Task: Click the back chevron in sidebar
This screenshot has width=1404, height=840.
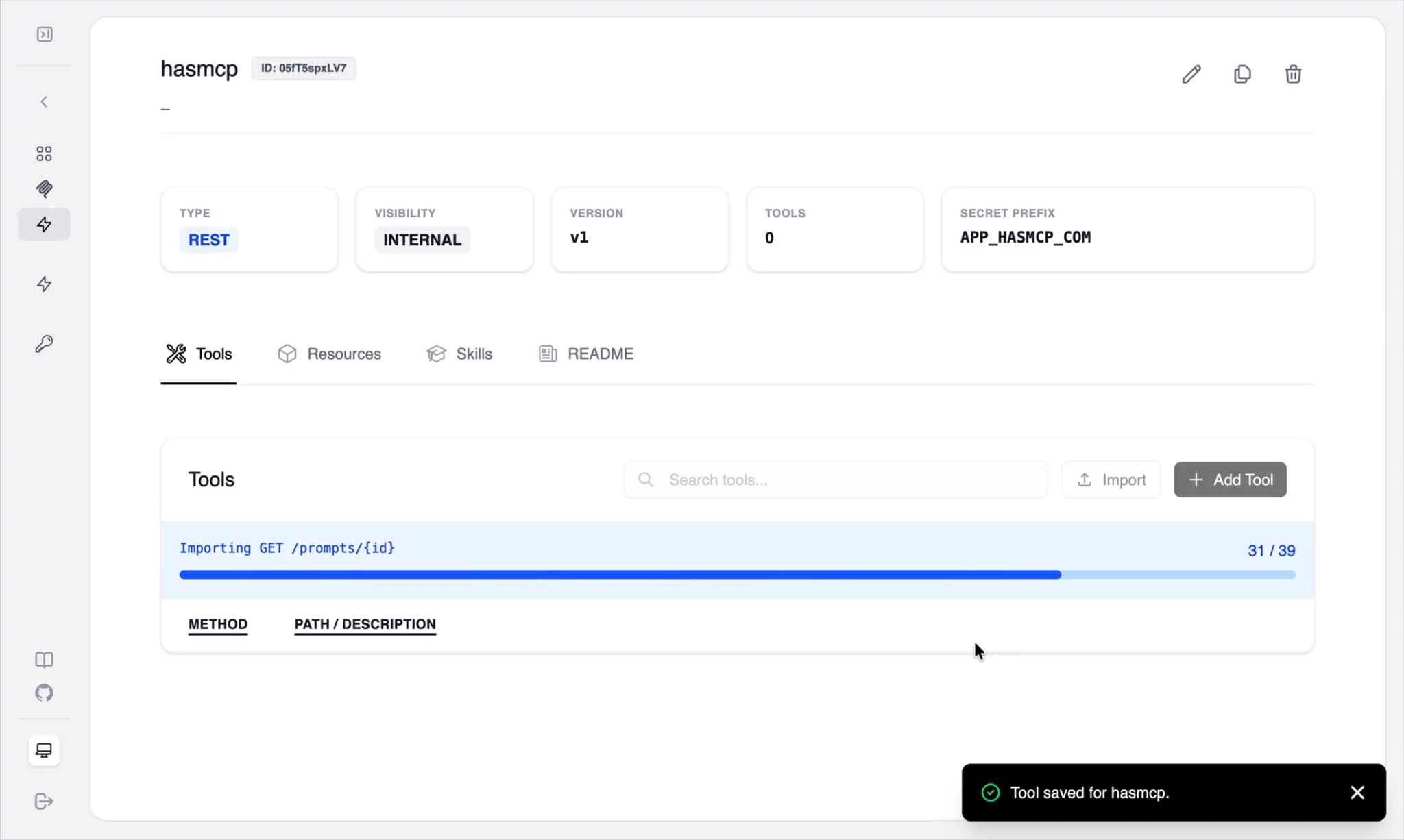Action: (x=44, y=102)
